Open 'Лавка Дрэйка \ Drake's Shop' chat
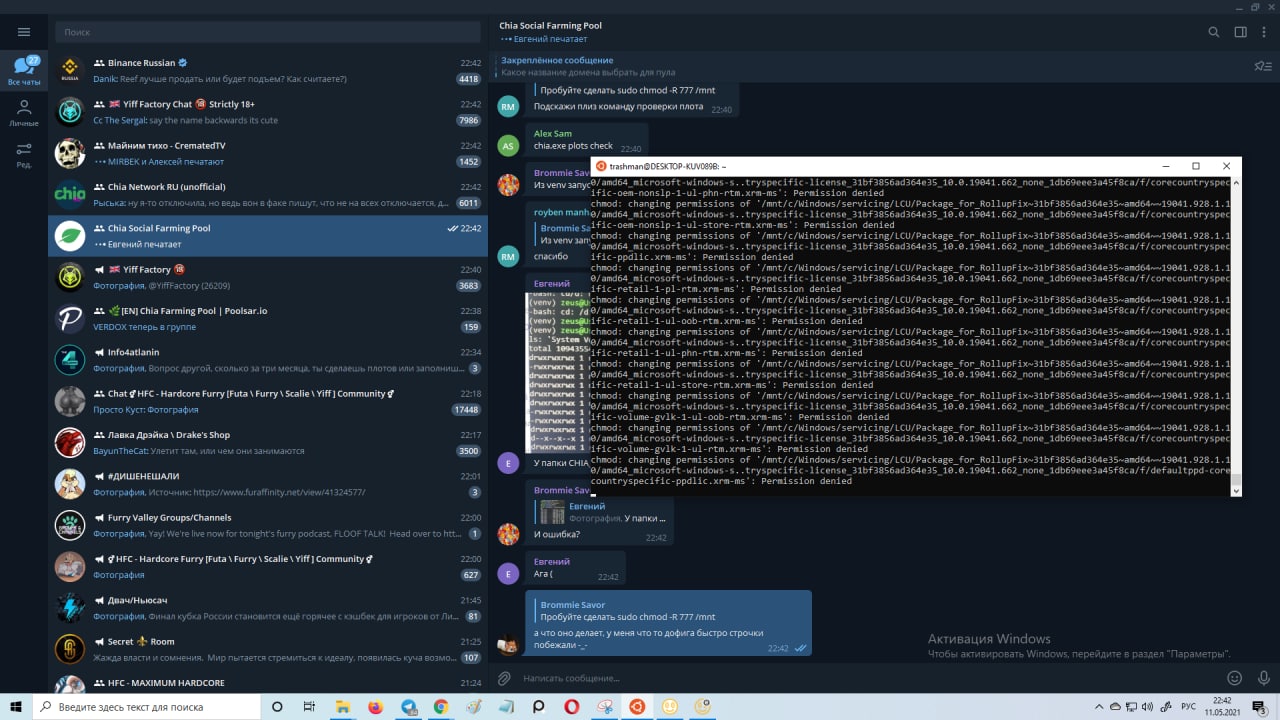Image resolution: width=1280 pixels, height=720 pixels. pos(268,442)
